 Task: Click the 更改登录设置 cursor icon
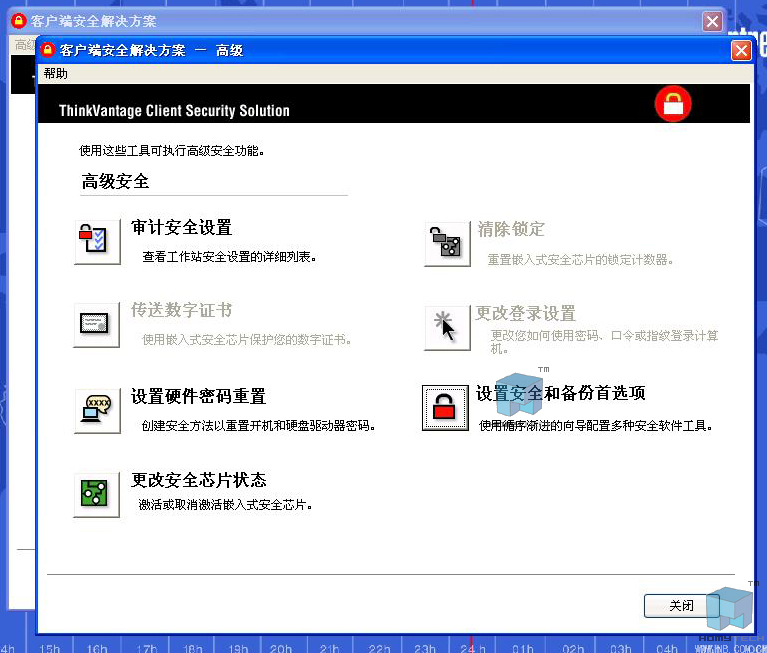[x=447, y=328]
